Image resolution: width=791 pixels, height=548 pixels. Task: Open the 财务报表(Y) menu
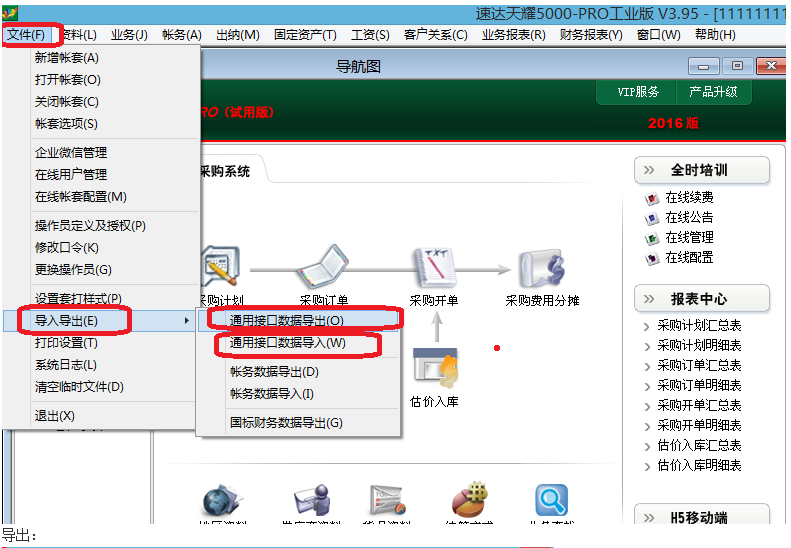(x=591, y=35)
